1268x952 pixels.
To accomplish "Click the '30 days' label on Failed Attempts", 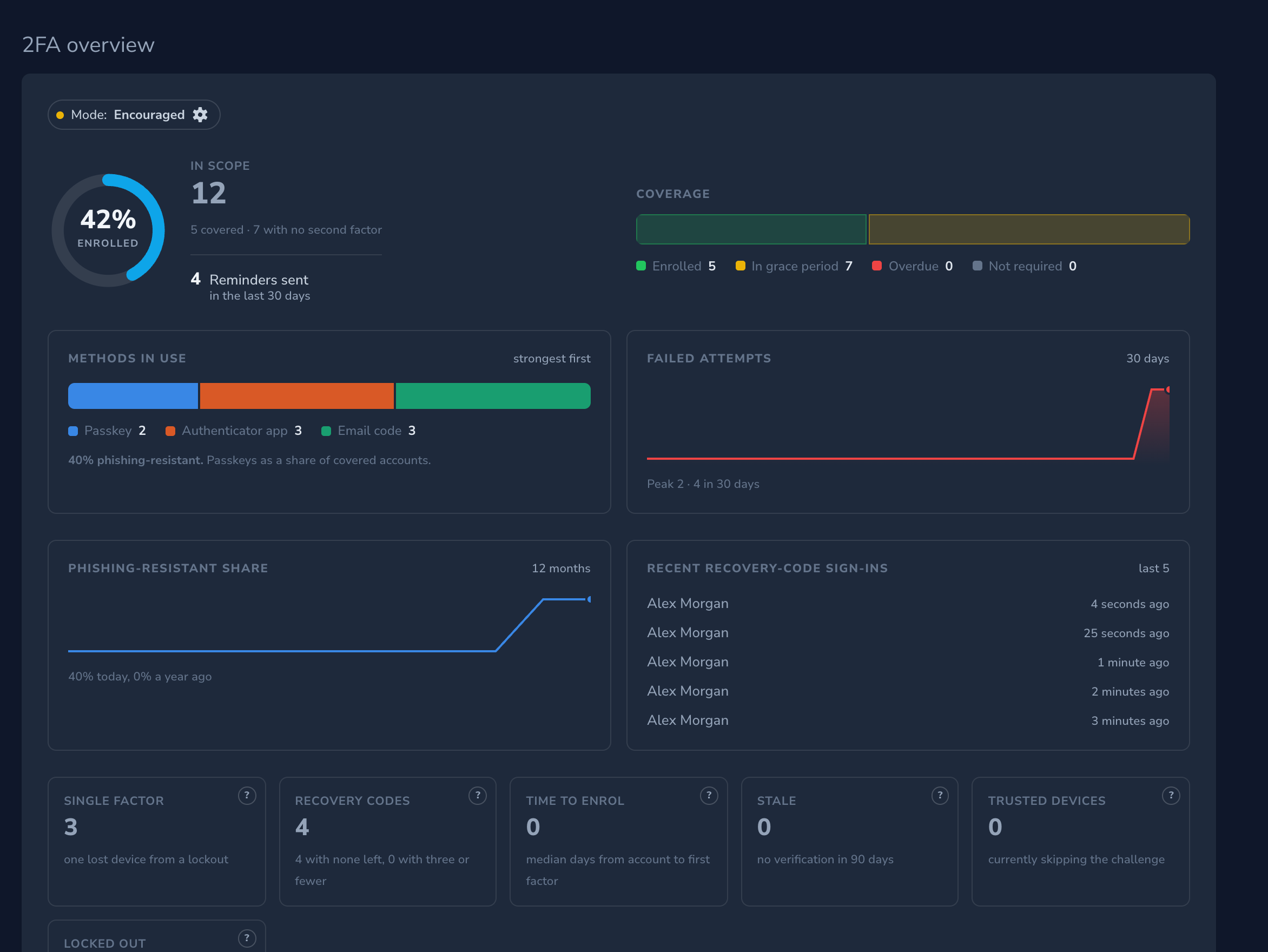I will [x=1147, y=359].
